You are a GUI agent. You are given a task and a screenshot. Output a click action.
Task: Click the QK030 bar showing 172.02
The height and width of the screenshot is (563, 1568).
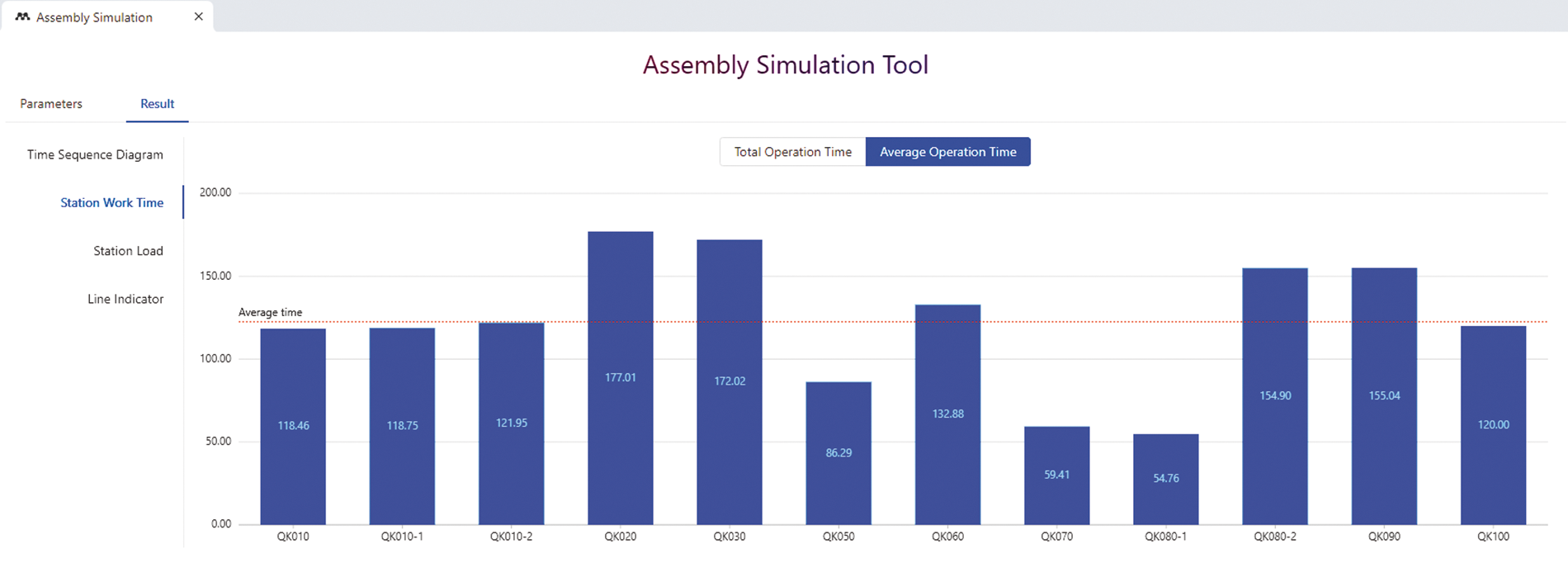tap(730, 381)
